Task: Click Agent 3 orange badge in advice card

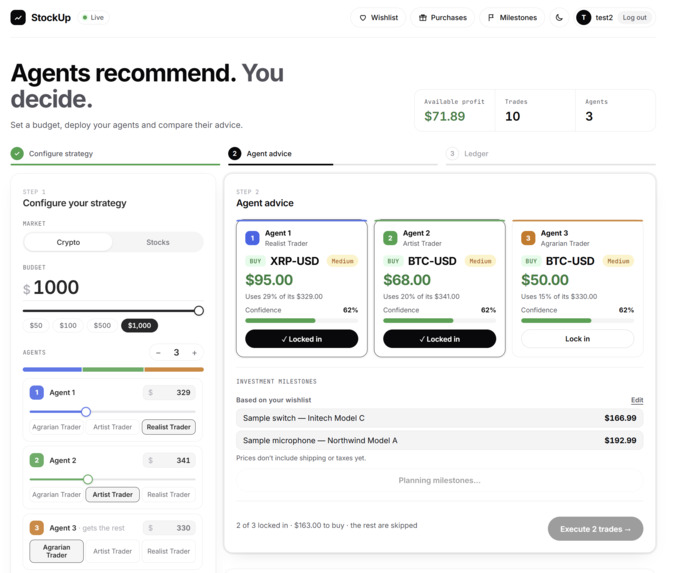Action: [528, 238]
